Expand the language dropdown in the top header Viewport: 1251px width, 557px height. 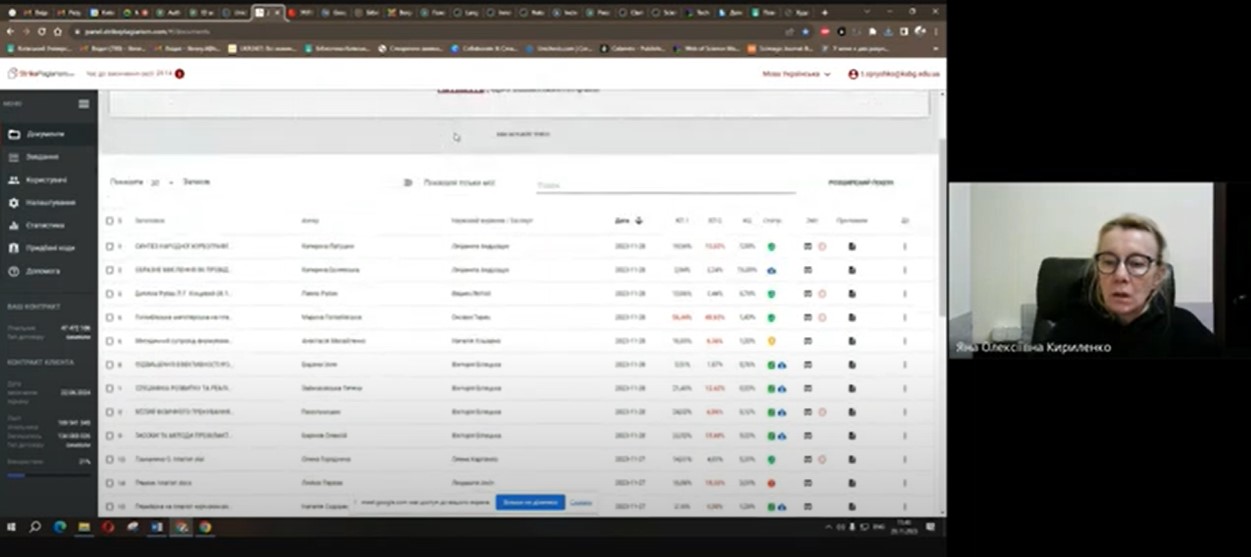click(796, 74)
